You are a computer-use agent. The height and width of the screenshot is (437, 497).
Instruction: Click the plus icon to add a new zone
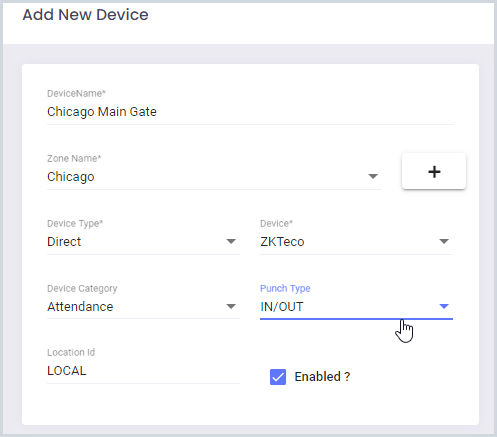tap(434, 172)
